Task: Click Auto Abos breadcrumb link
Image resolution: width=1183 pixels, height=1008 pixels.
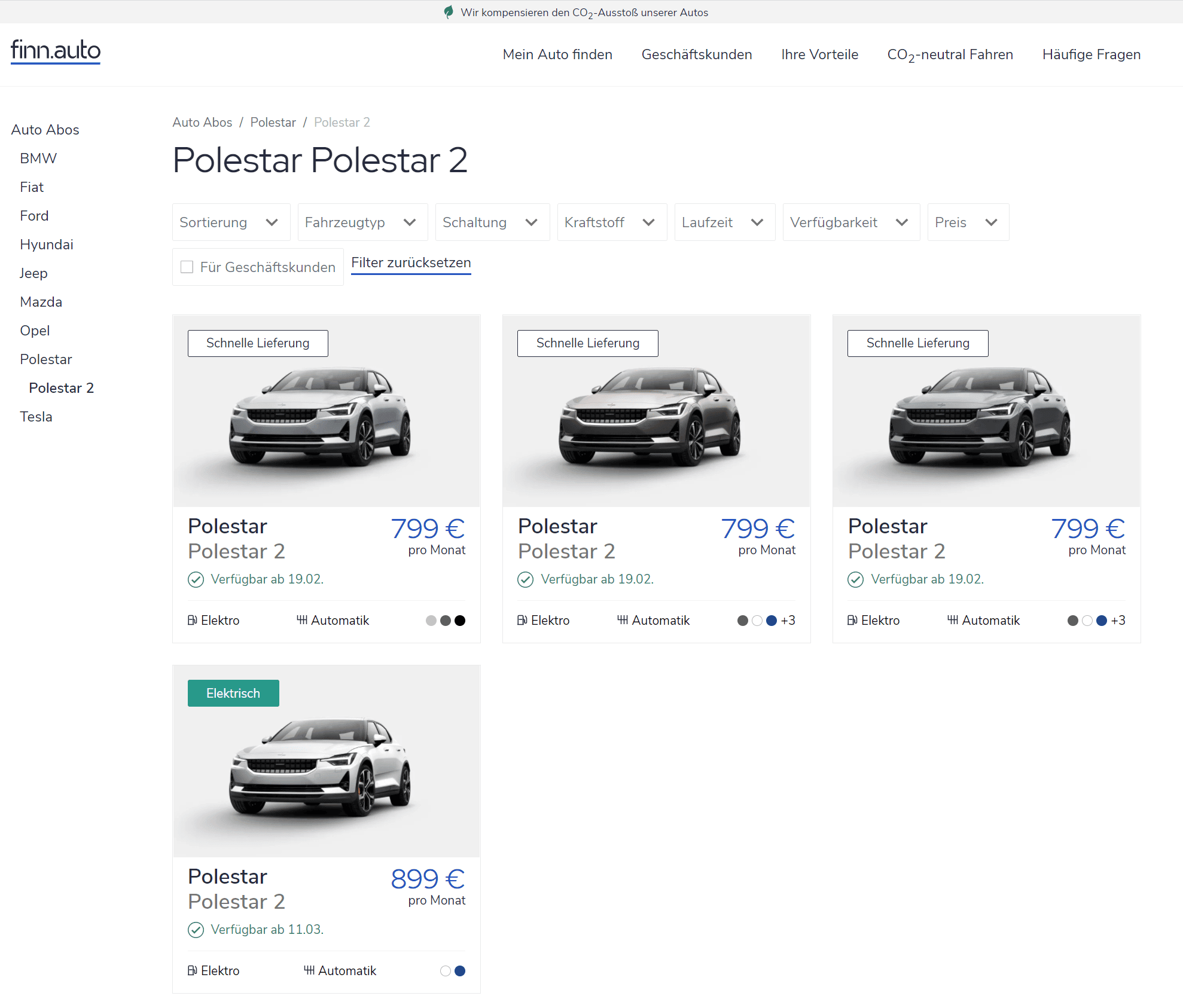Action: pos(202,123)
